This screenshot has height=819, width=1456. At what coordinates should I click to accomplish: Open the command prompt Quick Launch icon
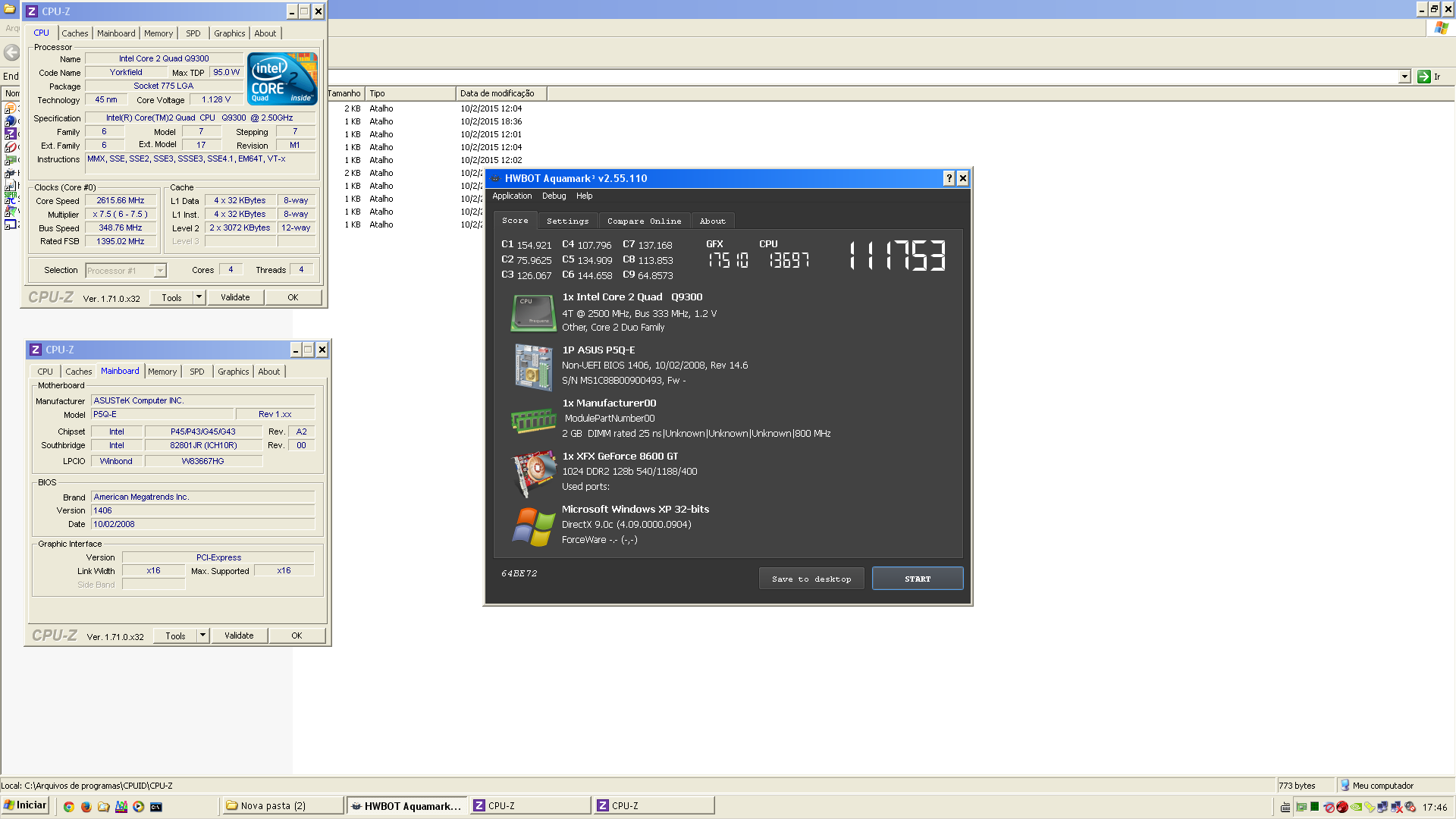[156, 807]
